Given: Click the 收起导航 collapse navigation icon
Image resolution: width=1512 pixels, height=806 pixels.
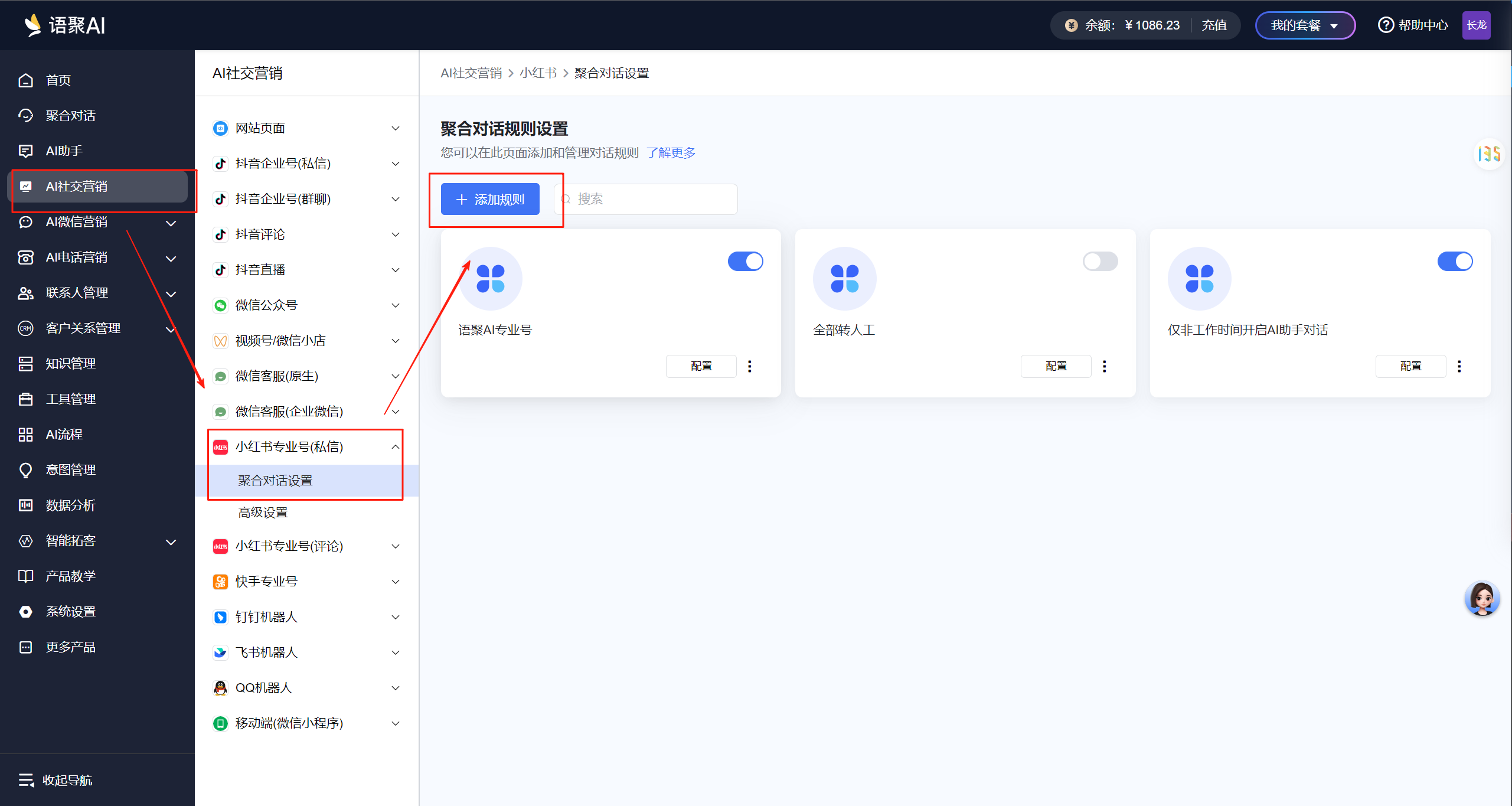Looking at the screenshot, I should [x=25, y=780].
